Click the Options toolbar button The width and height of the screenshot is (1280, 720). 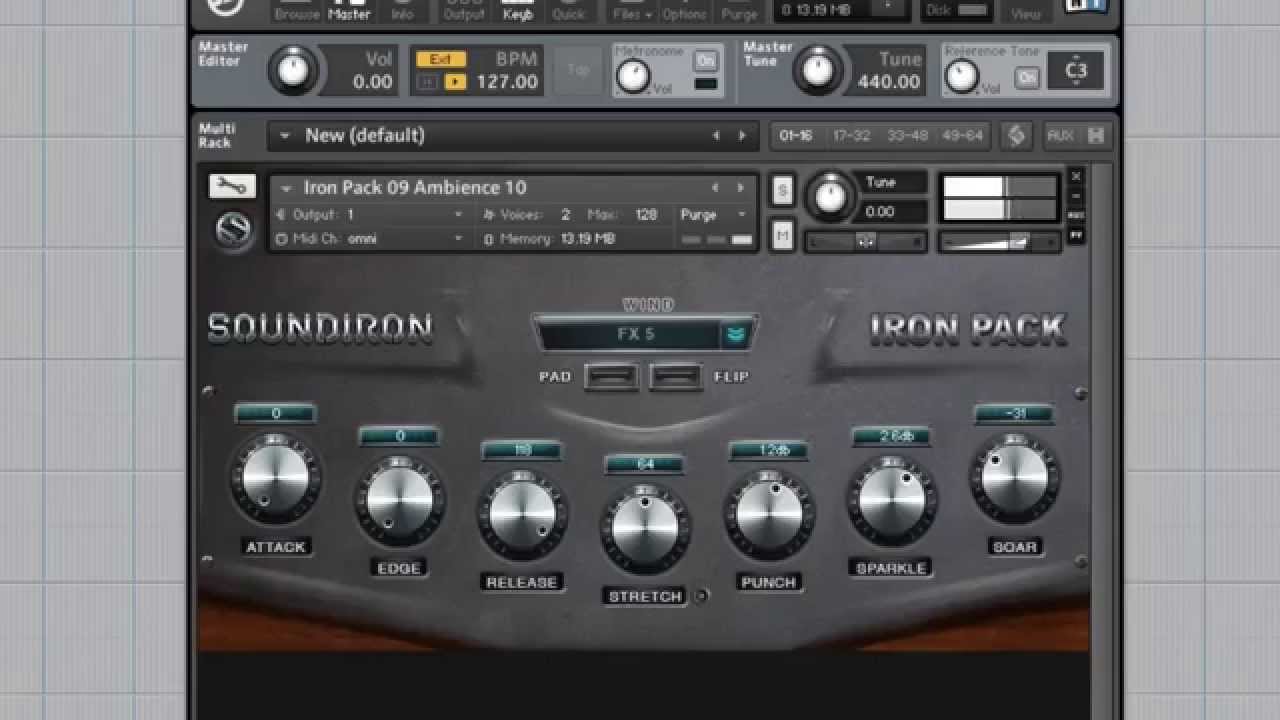pos(684,13)
